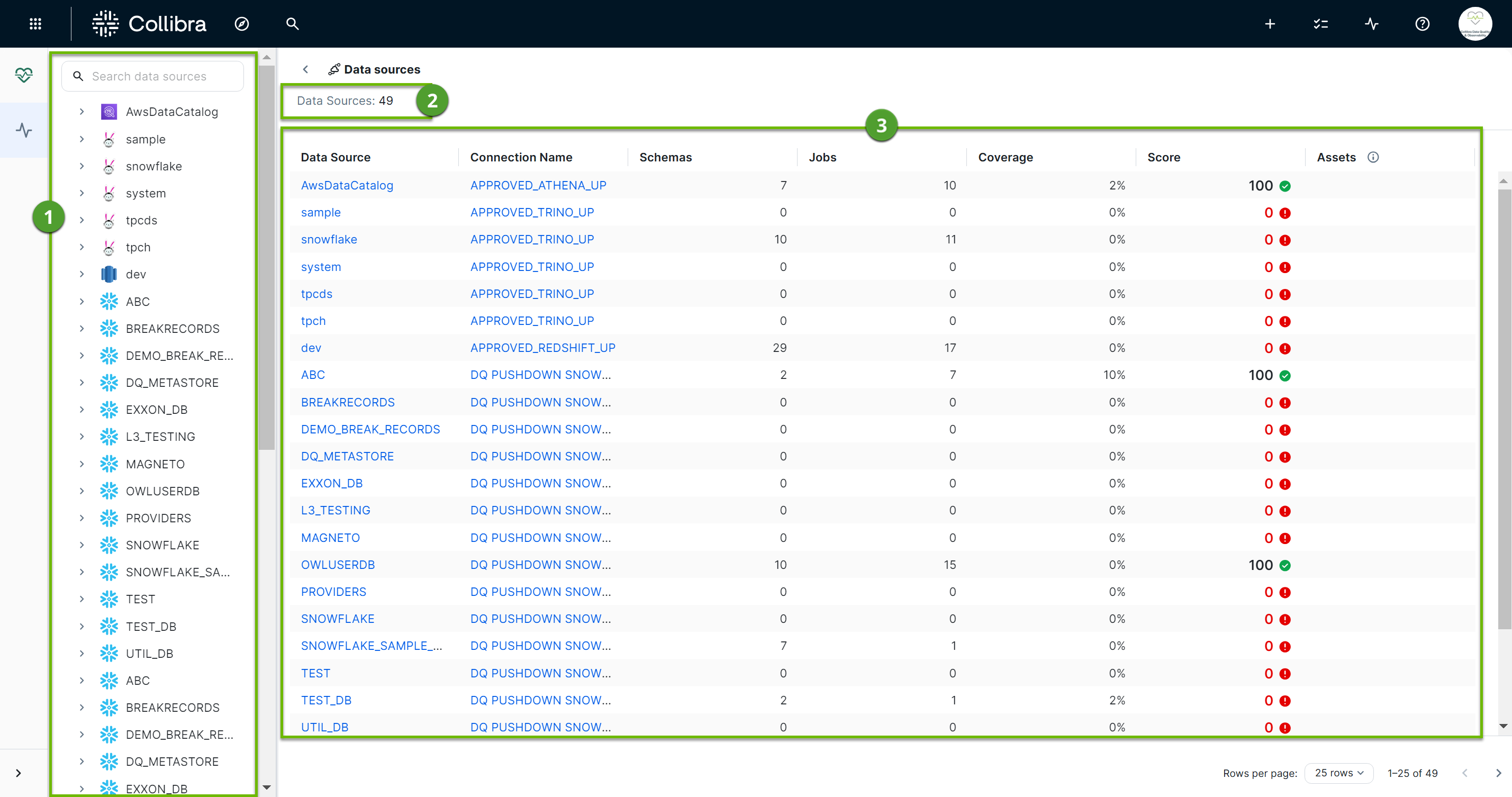The height and width of the screenshot is (797, 1512).
Task: Expand the snowflake tree node
Action: tap(82, 166)
